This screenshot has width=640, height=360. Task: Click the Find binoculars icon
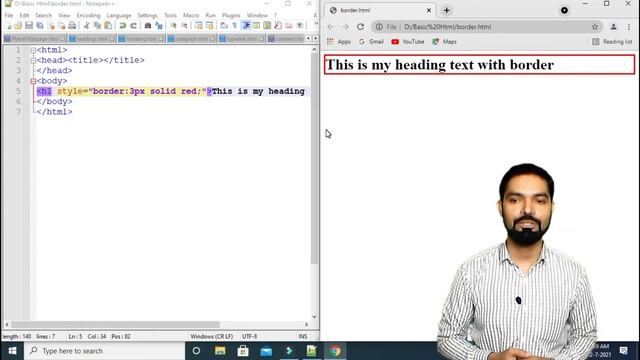point(148,26)
